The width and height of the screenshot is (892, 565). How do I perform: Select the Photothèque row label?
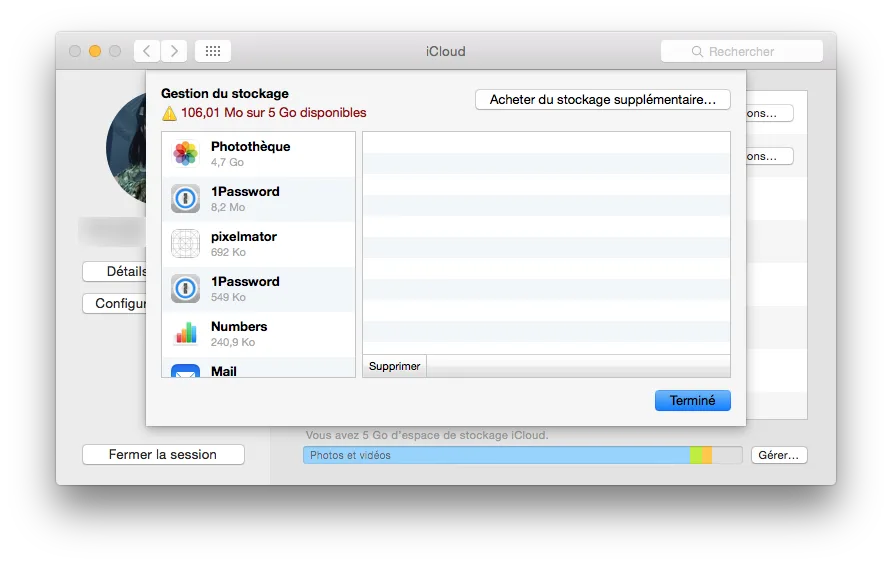250,146
